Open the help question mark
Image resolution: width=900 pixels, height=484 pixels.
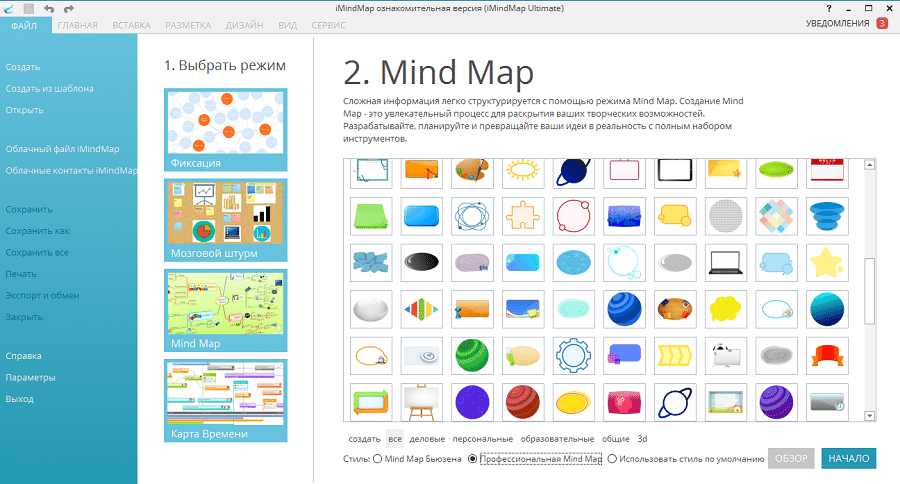(x=829, y=9)
